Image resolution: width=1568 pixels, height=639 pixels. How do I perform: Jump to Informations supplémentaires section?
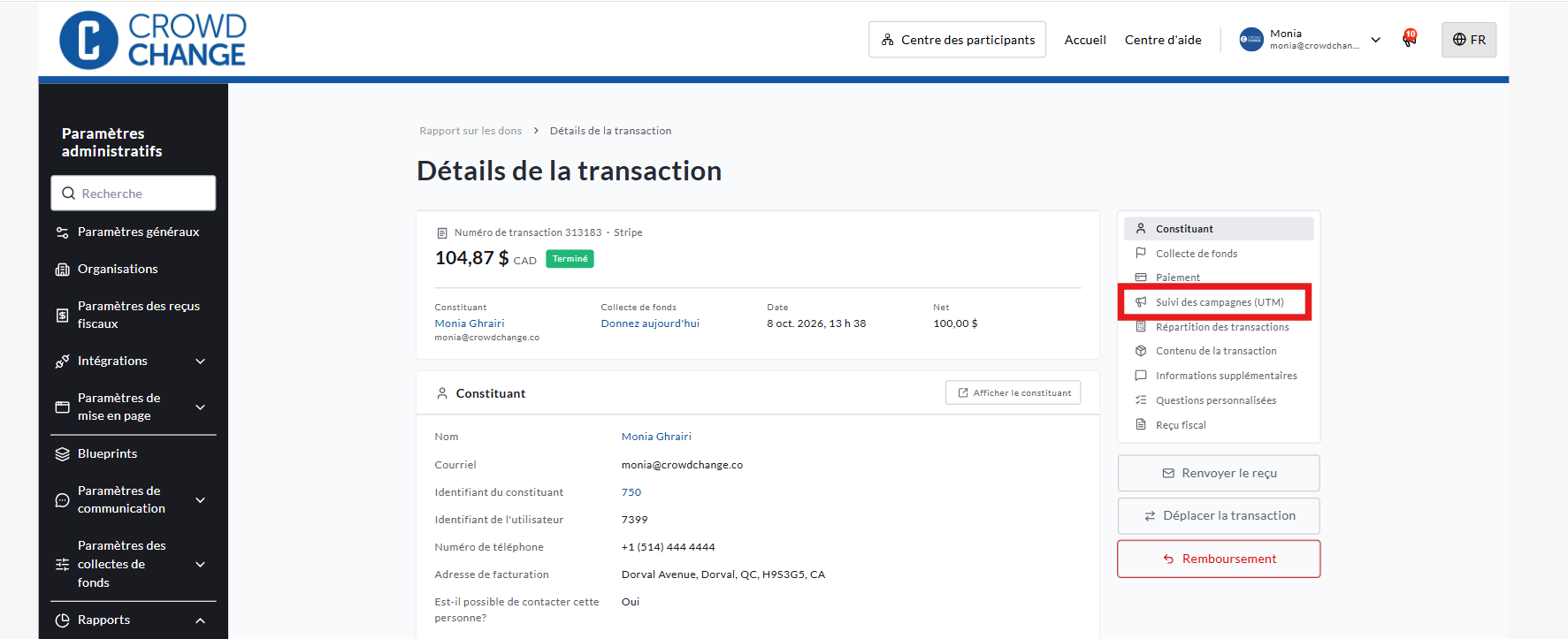[x=1219, y=376]
